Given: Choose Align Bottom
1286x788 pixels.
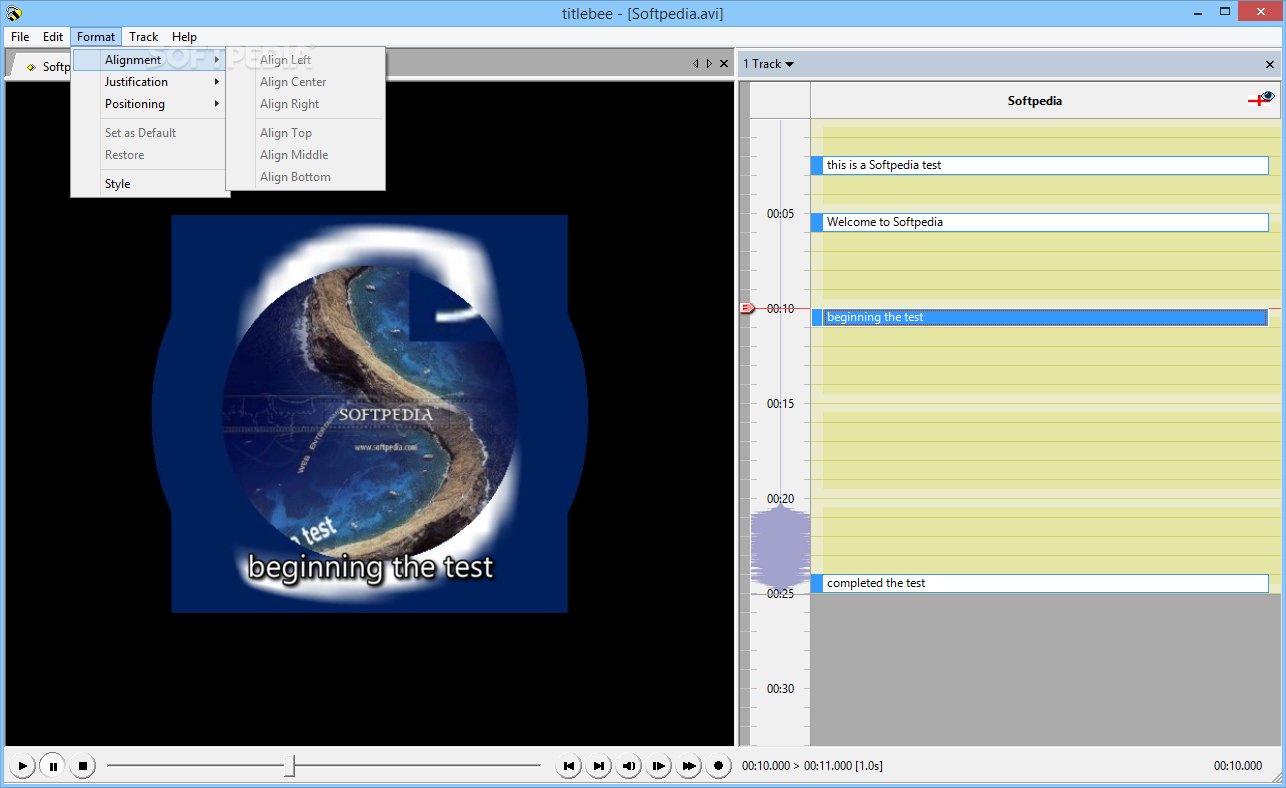Looking at the screenshot, I should 305,177.
